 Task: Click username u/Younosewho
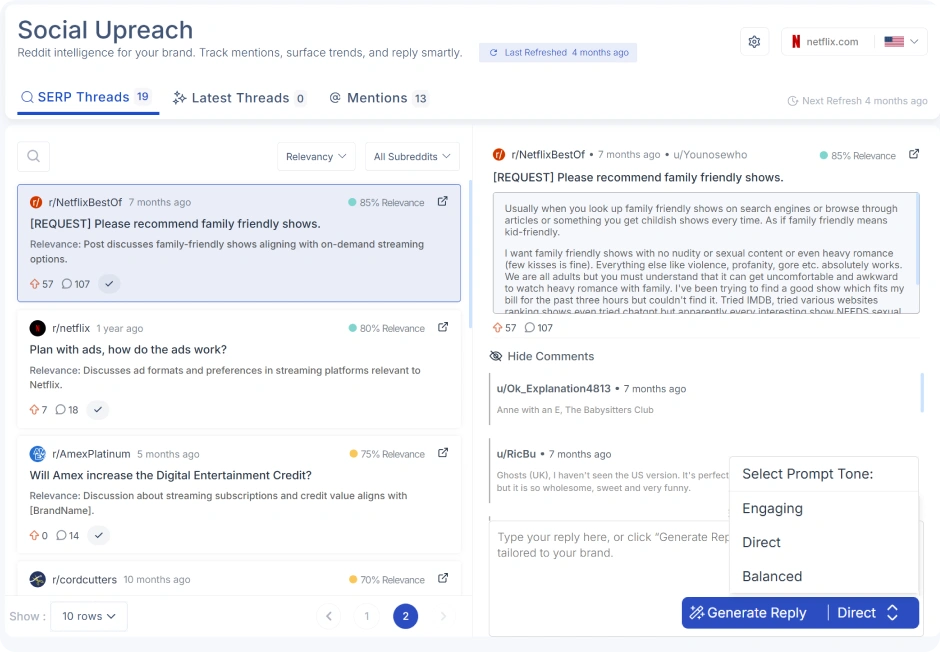pos(710,155)
